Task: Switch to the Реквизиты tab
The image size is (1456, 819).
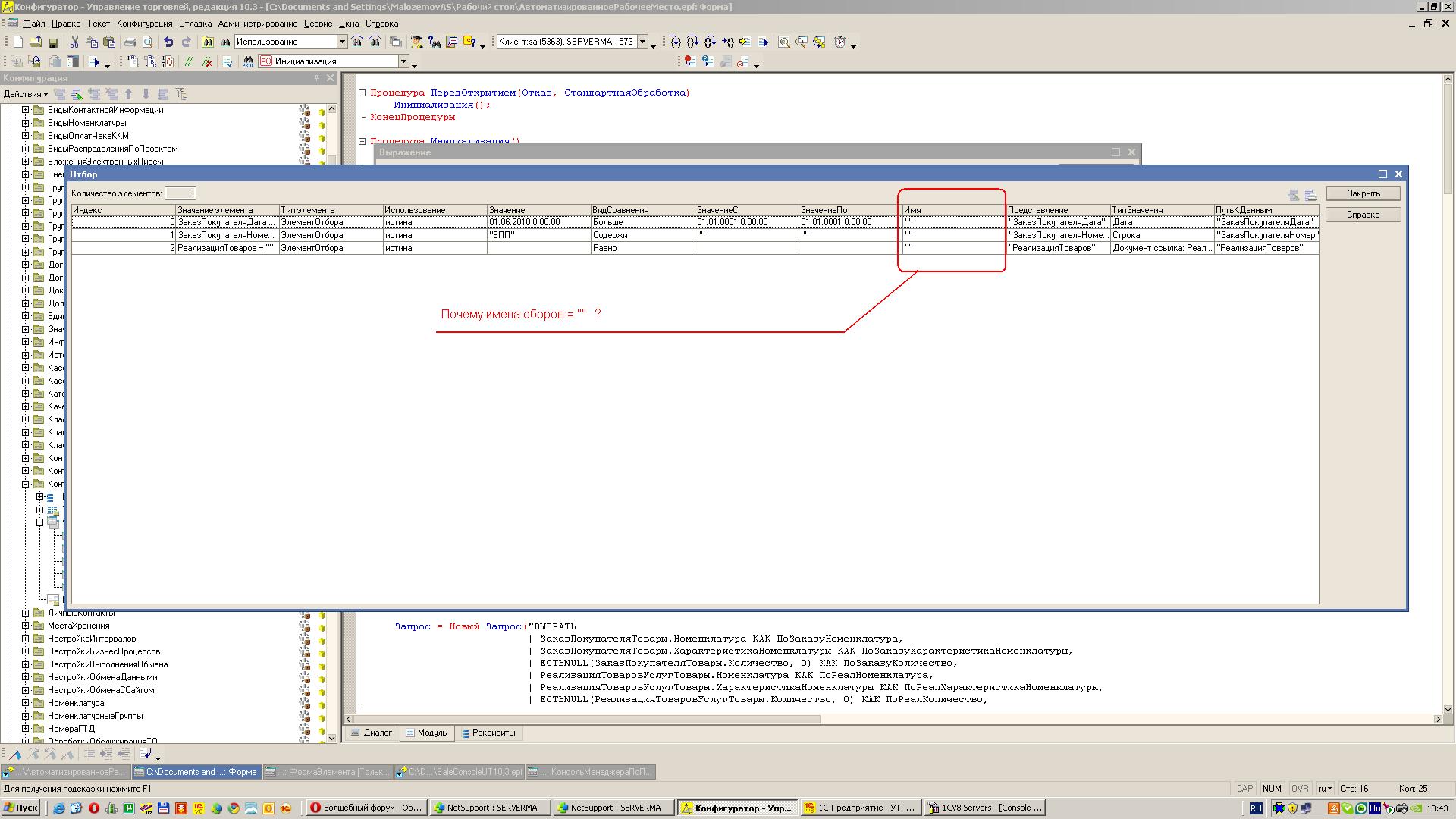Action: [x=488, y=733]
